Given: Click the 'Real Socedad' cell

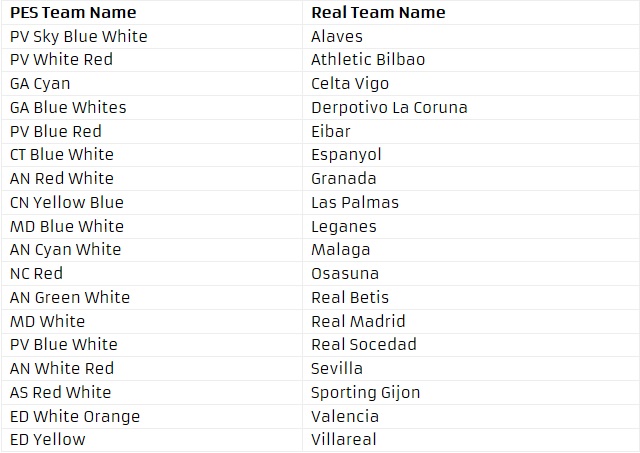Looking at the screenshot, I should 363,345.
